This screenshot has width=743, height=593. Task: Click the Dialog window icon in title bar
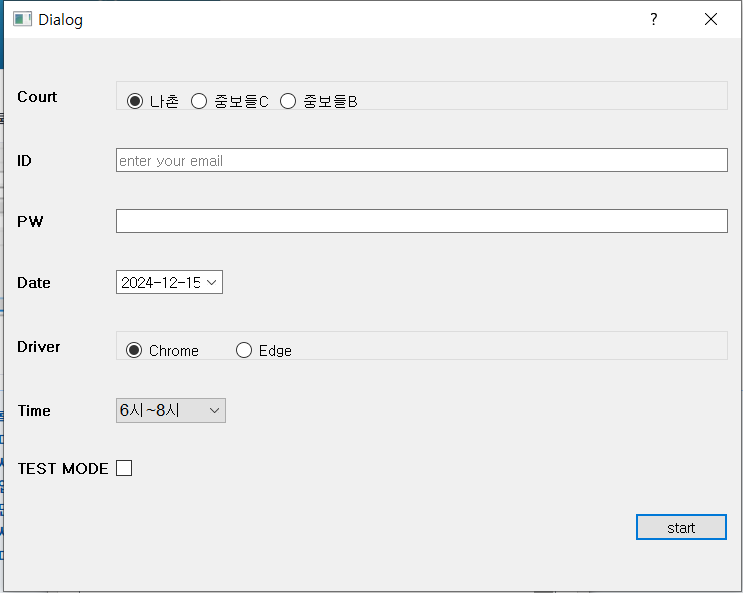(22, 19)
